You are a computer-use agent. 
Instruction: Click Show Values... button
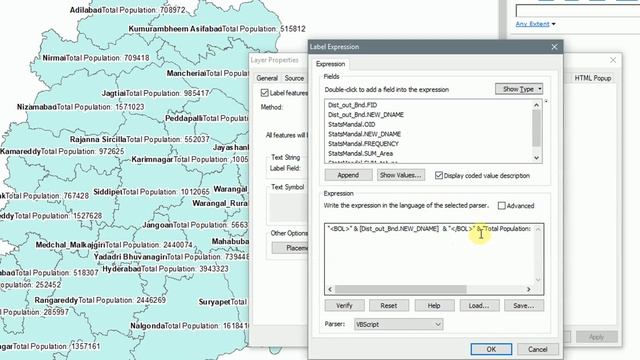point(400,175)
